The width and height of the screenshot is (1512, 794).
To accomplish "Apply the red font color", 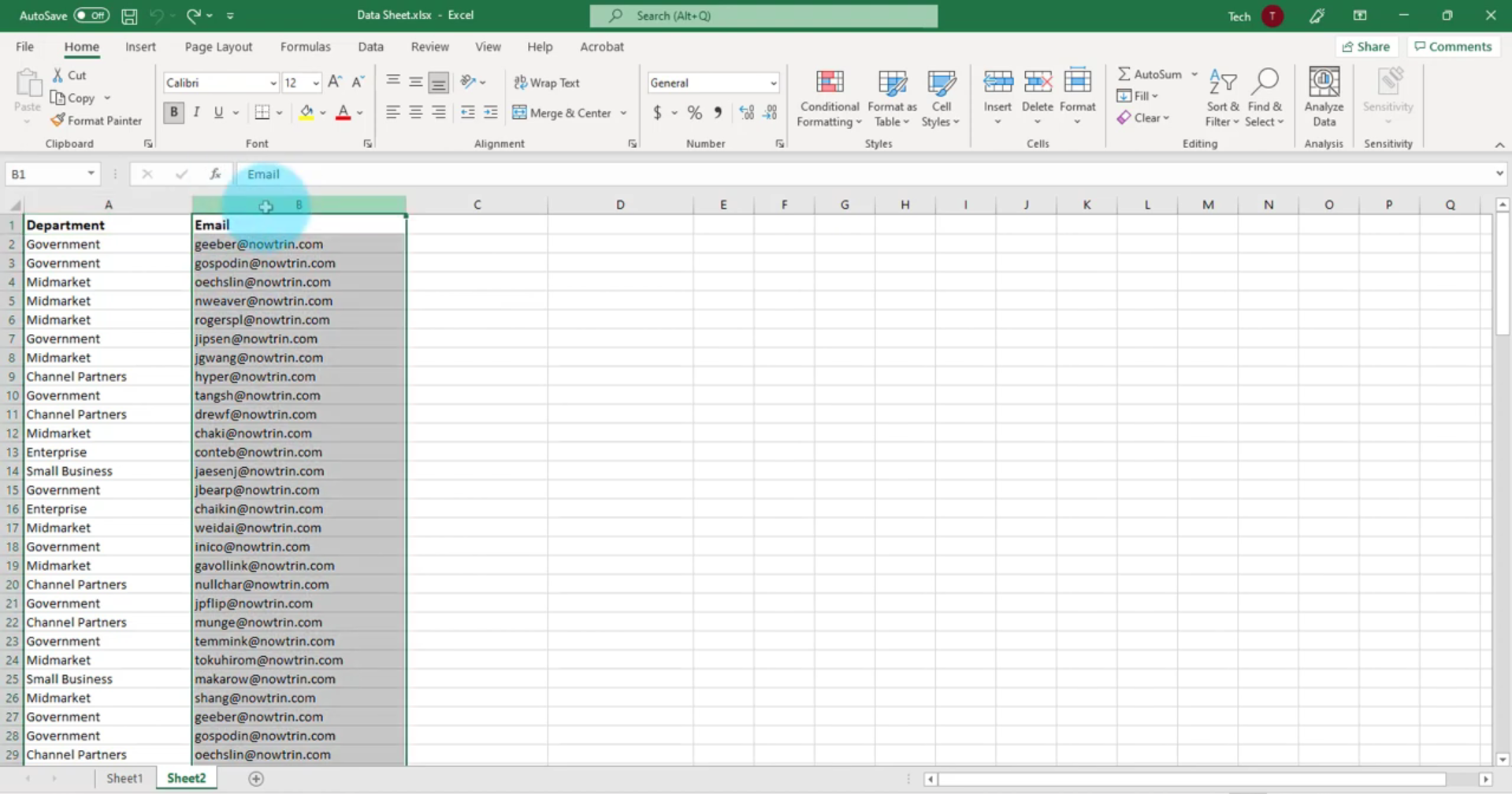I will tap(343, 113).
